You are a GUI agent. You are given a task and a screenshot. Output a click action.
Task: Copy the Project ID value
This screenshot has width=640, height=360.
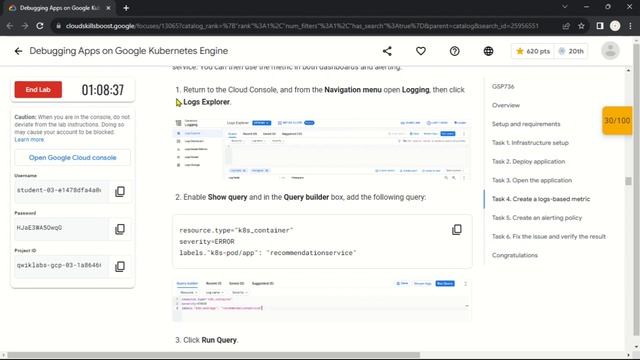120,267
